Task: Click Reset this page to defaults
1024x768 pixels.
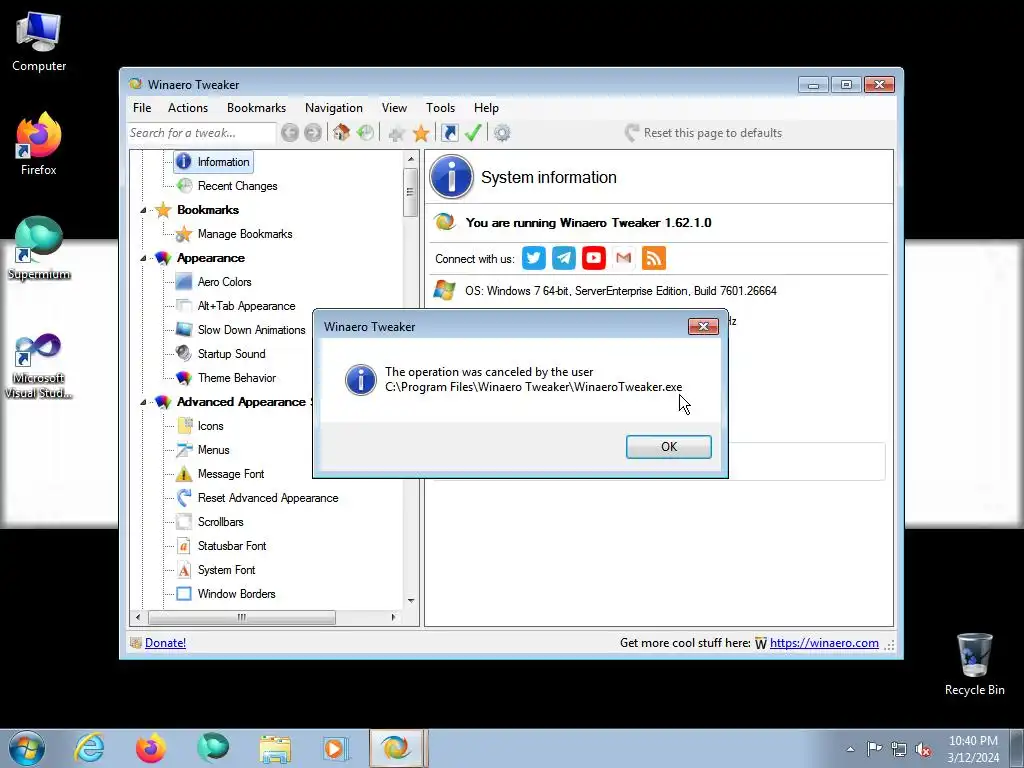Action: pos(703,133)
